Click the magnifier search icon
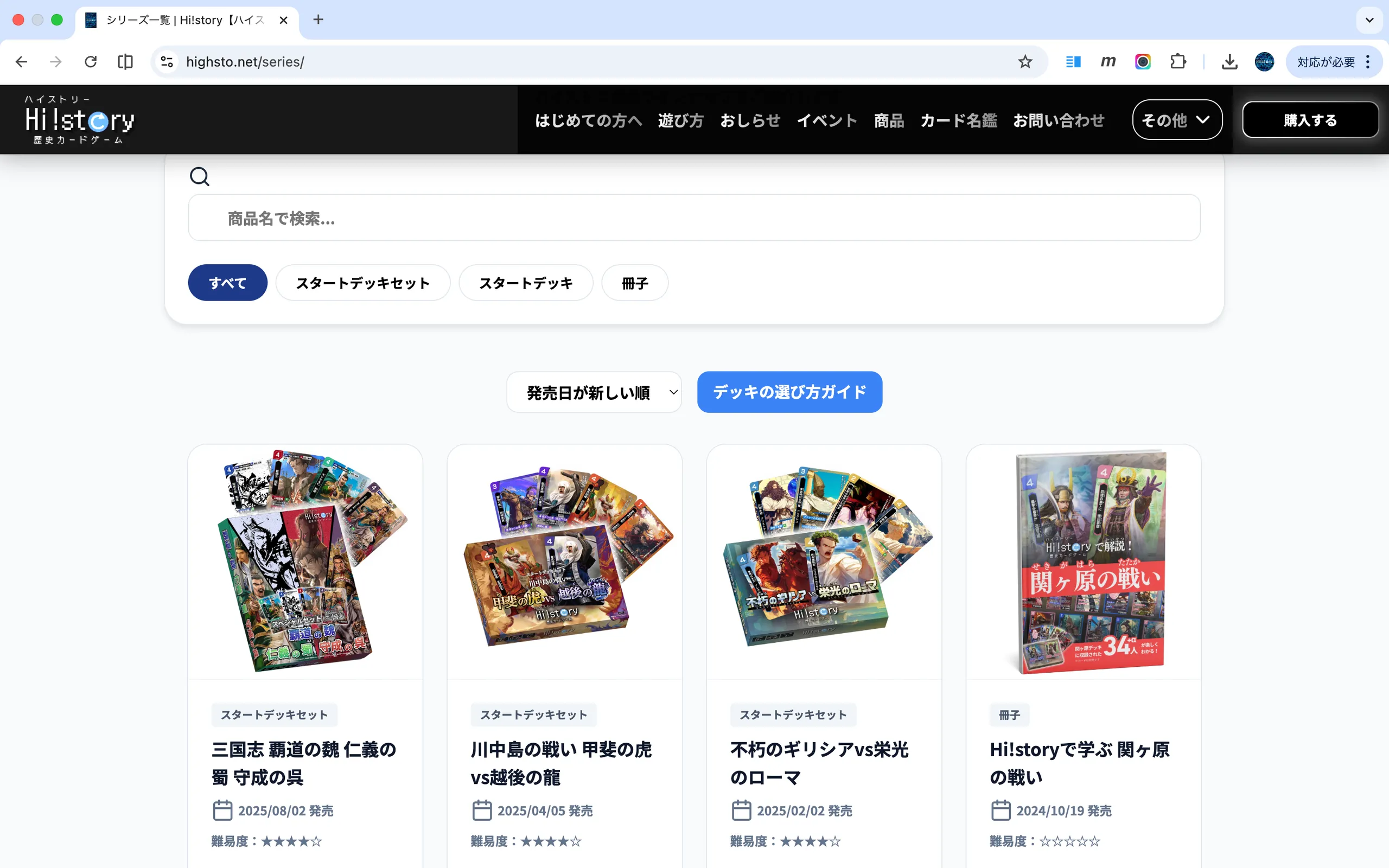Screen dimensions: 1389x868 (x=199, y=176)
